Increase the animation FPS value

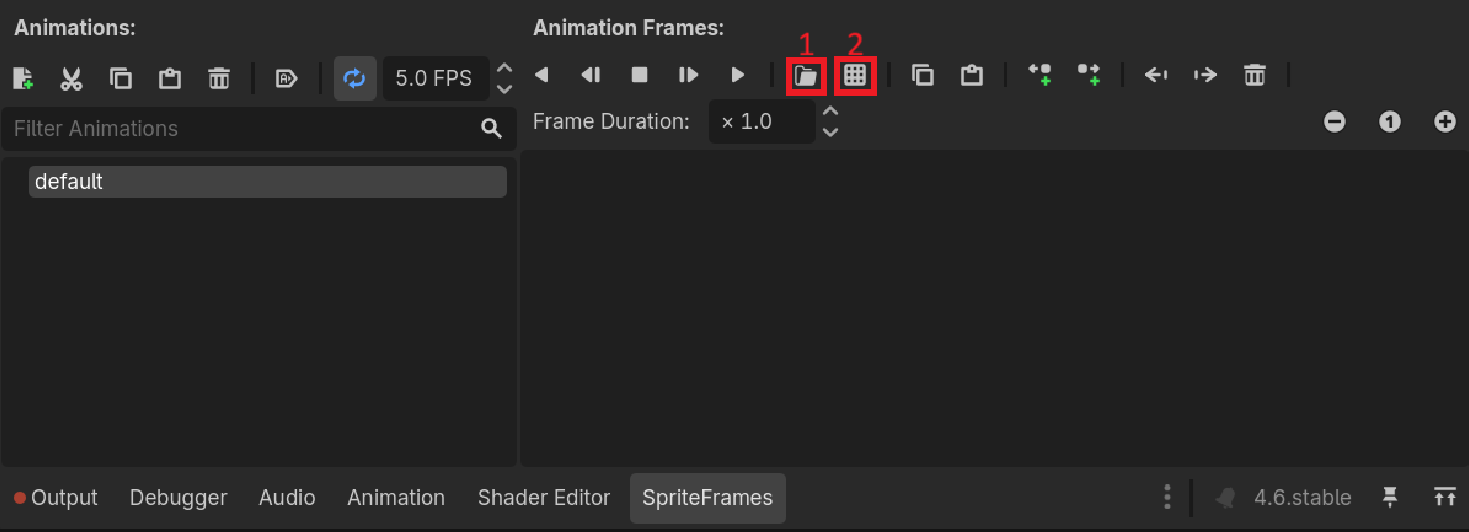point(505,68)
